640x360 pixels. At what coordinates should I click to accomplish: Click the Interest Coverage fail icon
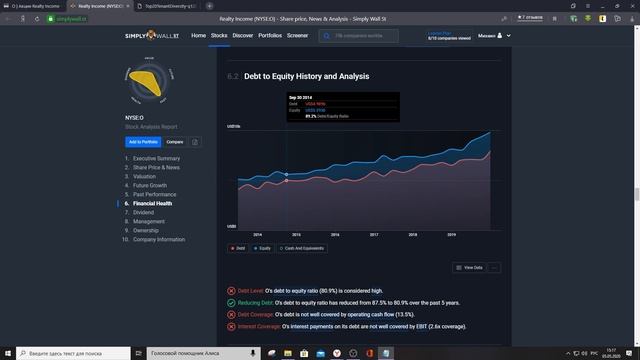pos(231,327)
